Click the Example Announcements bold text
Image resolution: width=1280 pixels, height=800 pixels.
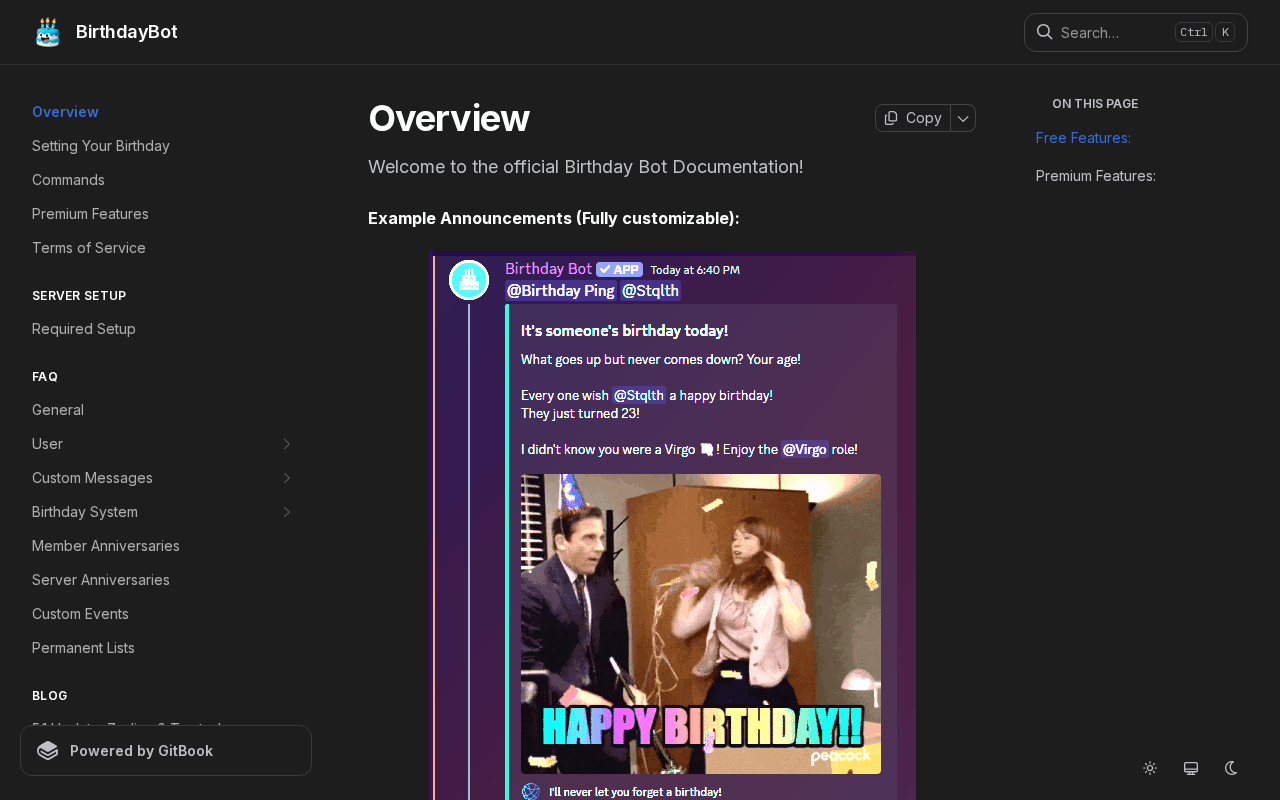[x=554, y=218]
